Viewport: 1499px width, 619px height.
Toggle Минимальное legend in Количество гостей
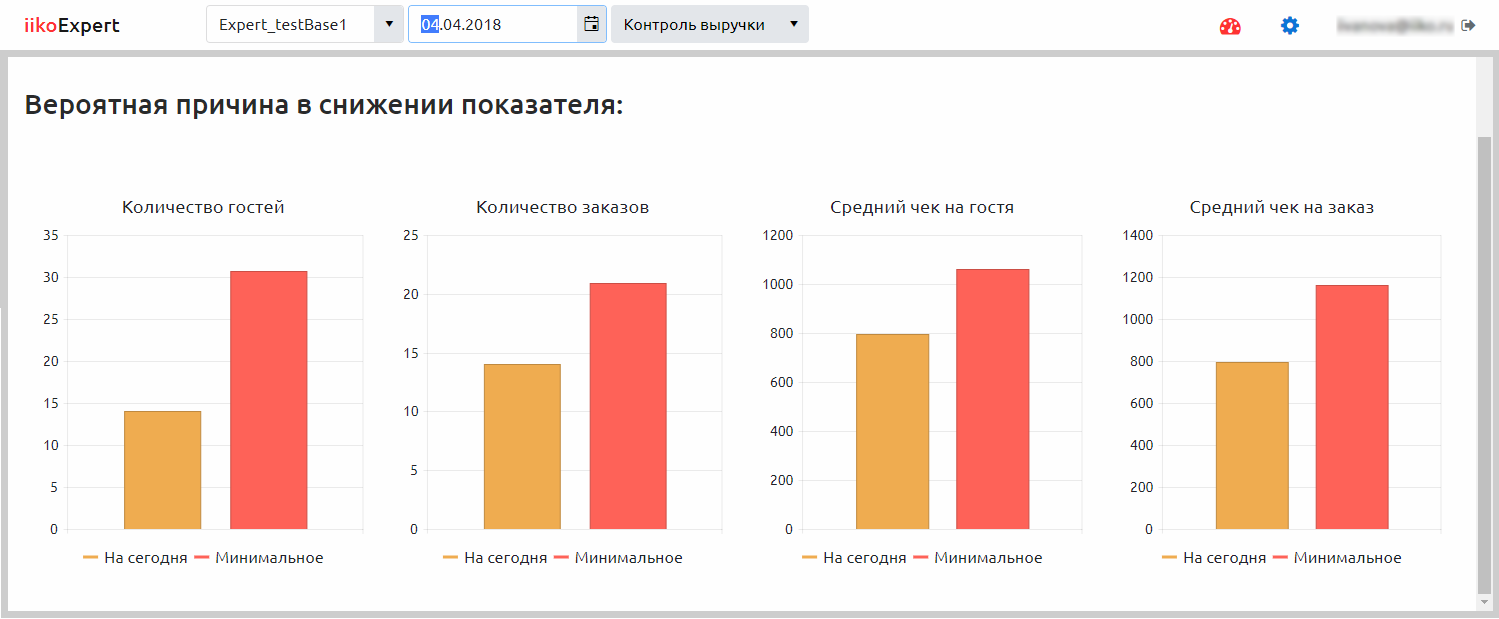pos(259,558)
